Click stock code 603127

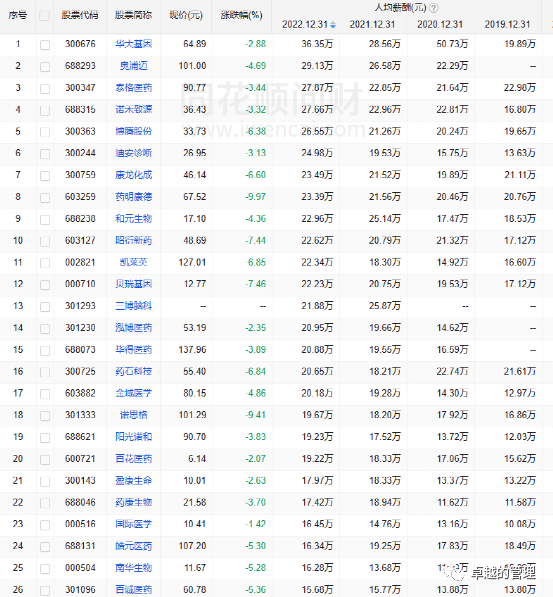point(80,241)
